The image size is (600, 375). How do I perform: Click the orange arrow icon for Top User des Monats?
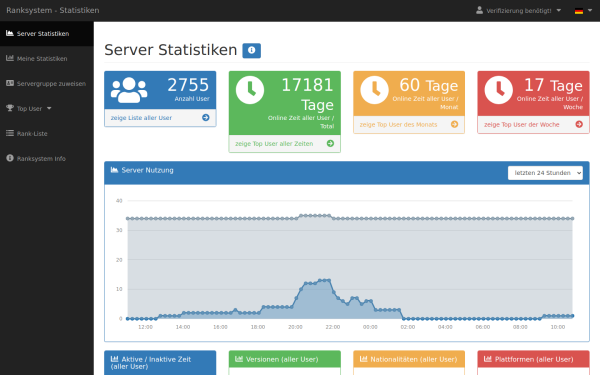[455, 124]
